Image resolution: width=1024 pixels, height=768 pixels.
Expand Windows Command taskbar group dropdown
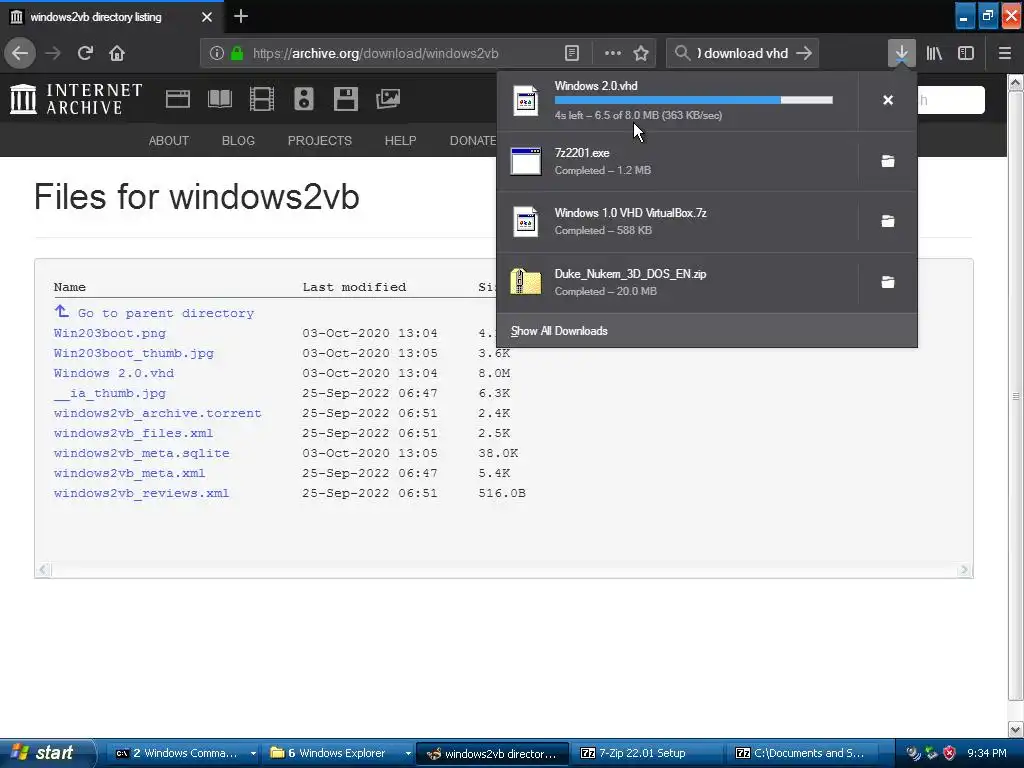[x=253, y=753]
